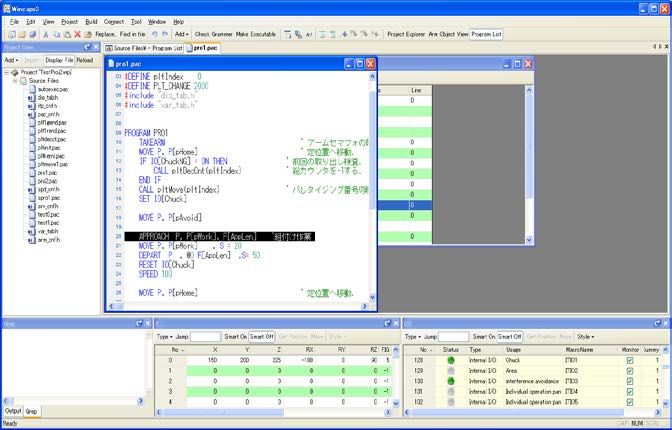Open Project Explorer view

click(406, 34)
